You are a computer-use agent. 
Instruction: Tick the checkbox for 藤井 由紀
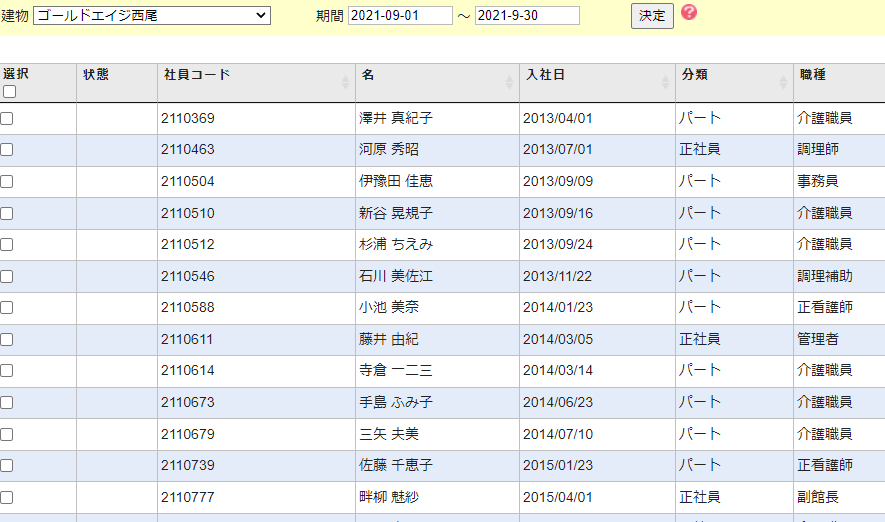(x=7, y=339)
